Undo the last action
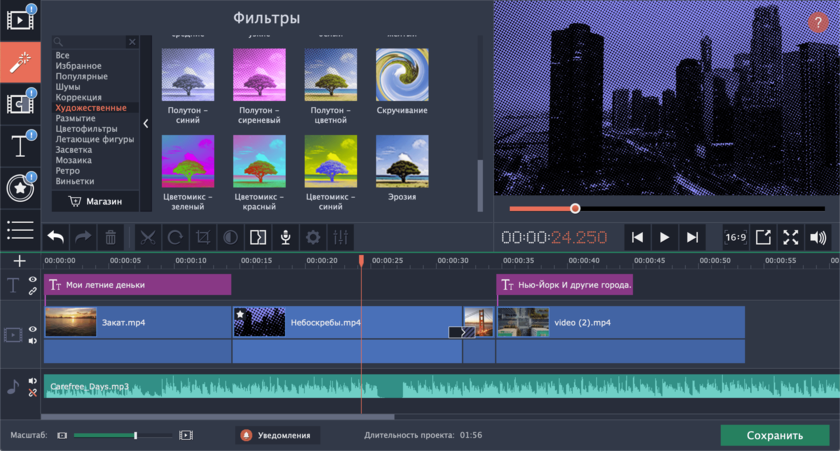Image resolution: width=840 pixels, height=451 pixels. click(56, 237)
